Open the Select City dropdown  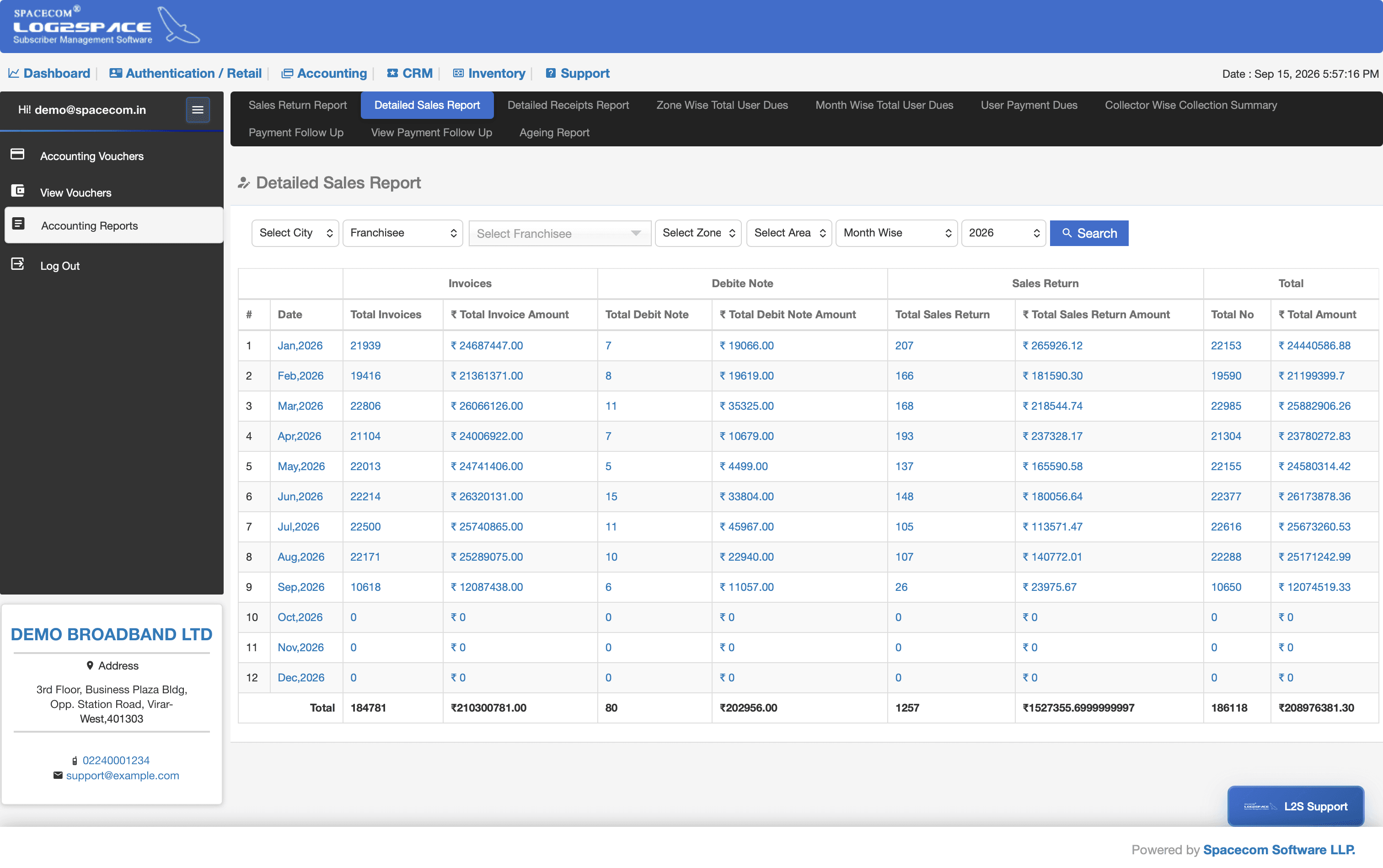295,233
